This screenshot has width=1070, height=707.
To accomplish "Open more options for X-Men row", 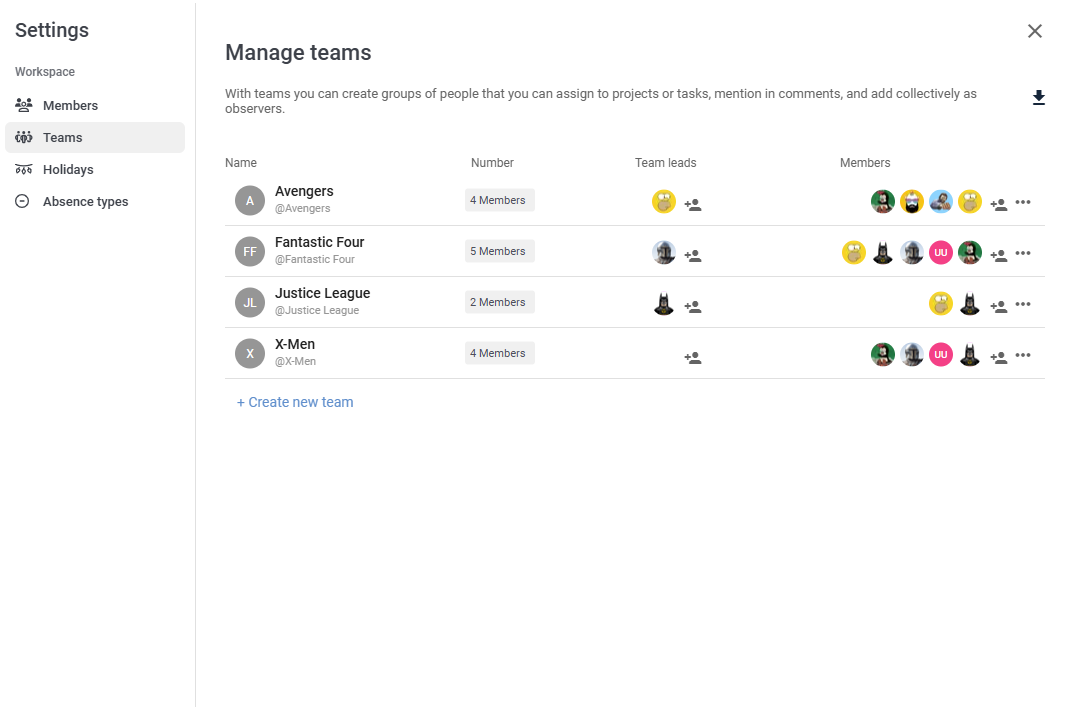I will [x=1023, y=355].
